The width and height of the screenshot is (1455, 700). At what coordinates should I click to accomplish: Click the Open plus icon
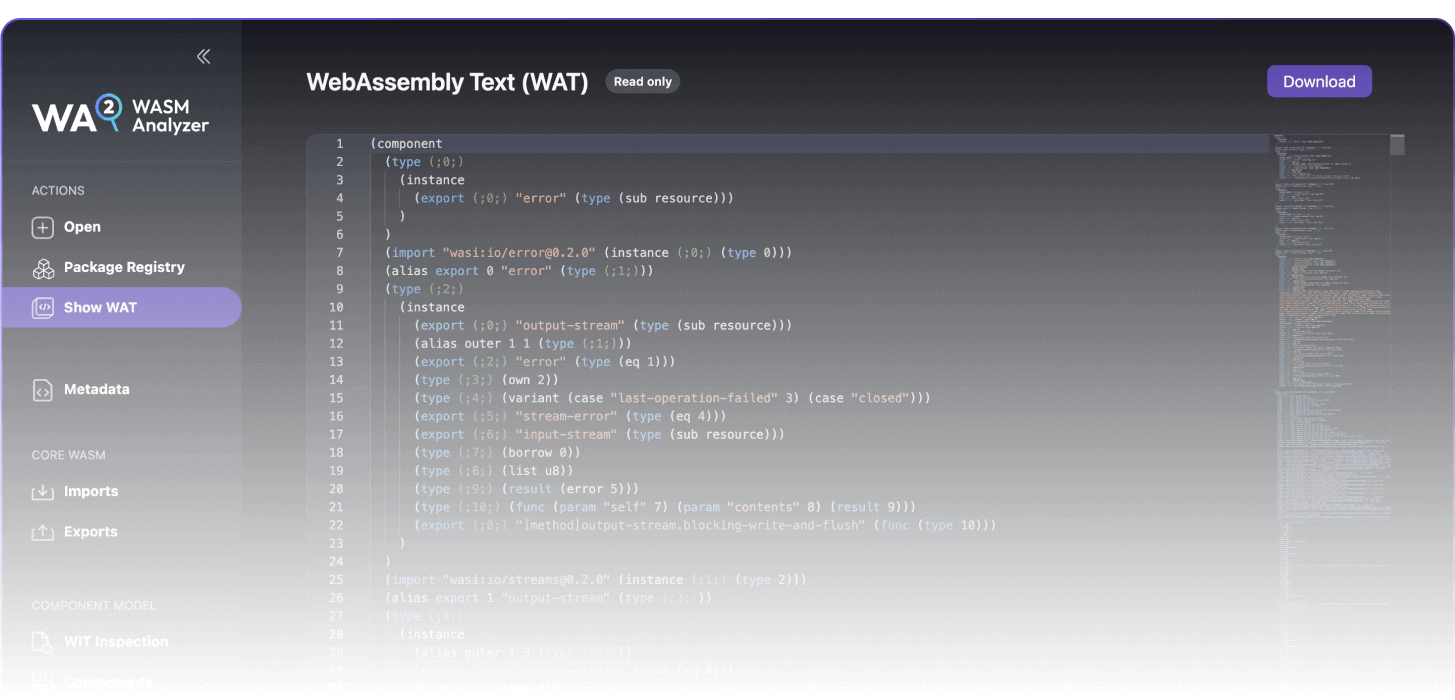(43, 228)
